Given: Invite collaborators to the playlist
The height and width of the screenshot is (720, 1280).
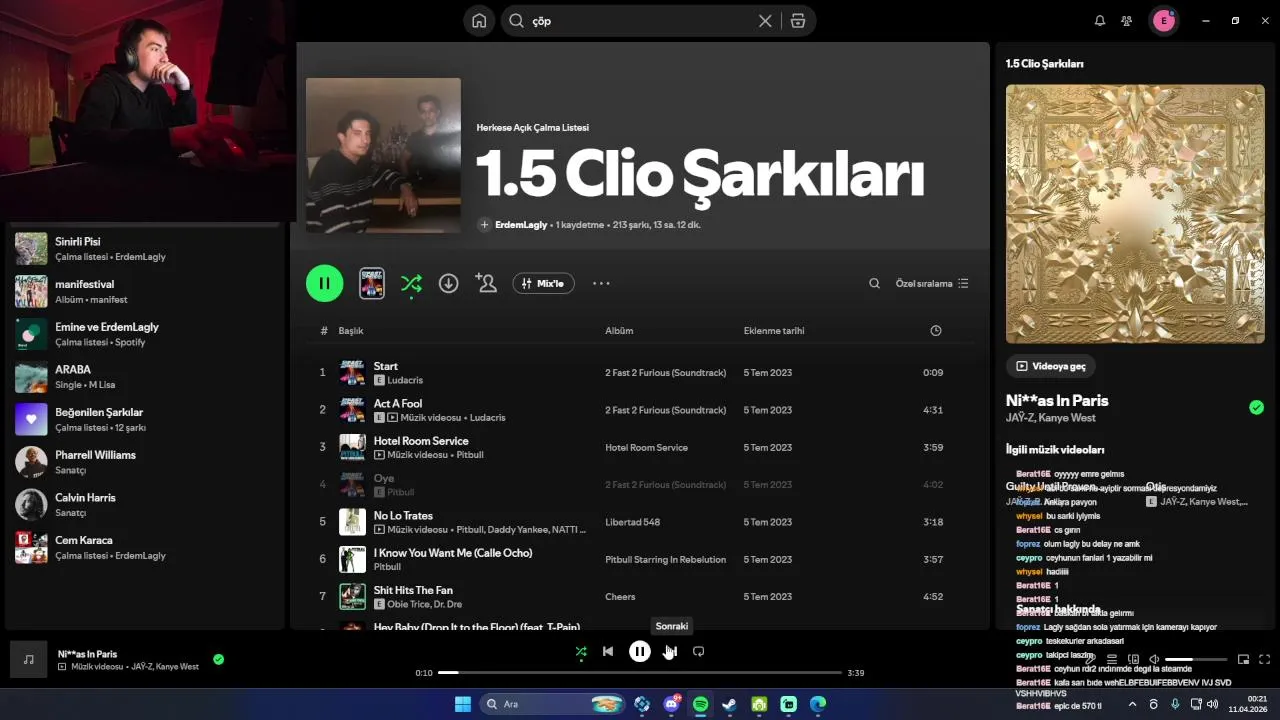Looking at the screenshot, I should click(x=487, y=283).
